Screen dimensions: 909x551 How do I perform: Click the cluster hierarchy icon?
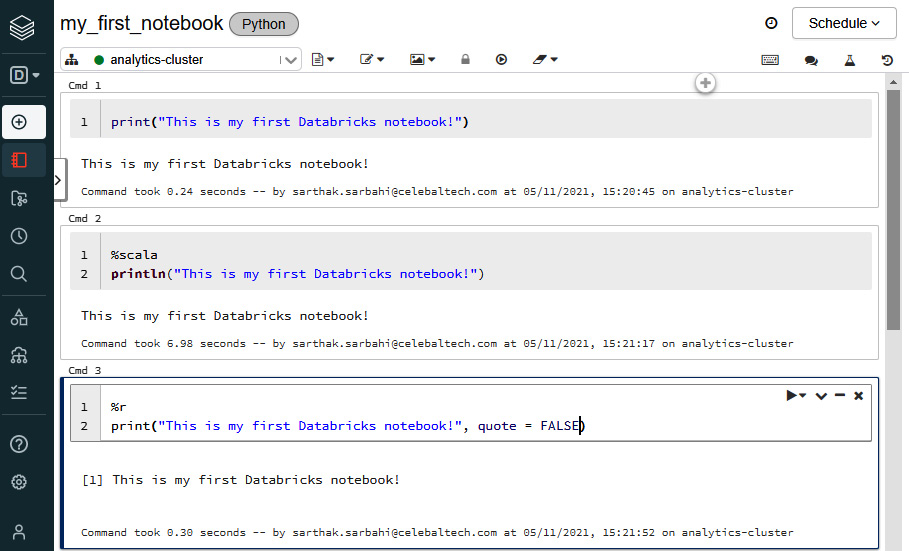(x=72, y=60)
